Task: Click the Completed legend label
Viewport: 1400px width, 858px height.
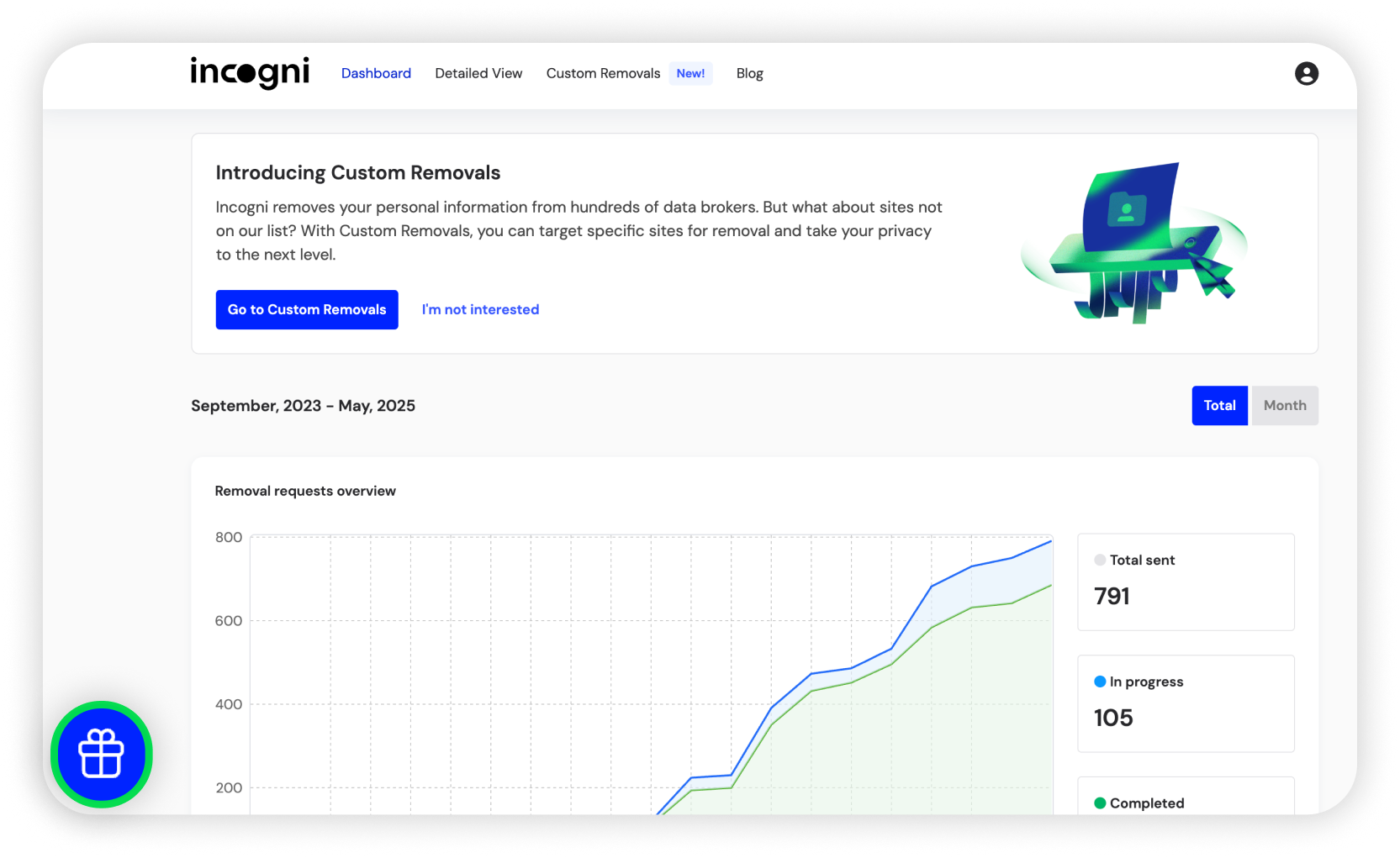Action: click(1147, 803)
